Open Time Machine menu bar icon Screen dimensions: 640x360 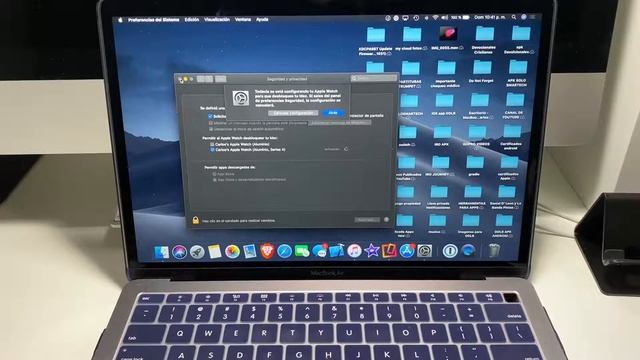416,18
